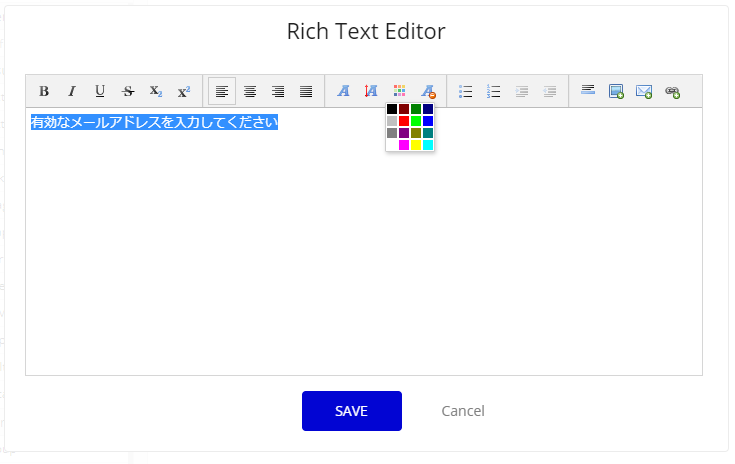The image size is (735, 464).
Task: Insert an email link with envelope icon
Action: [644, 91]
